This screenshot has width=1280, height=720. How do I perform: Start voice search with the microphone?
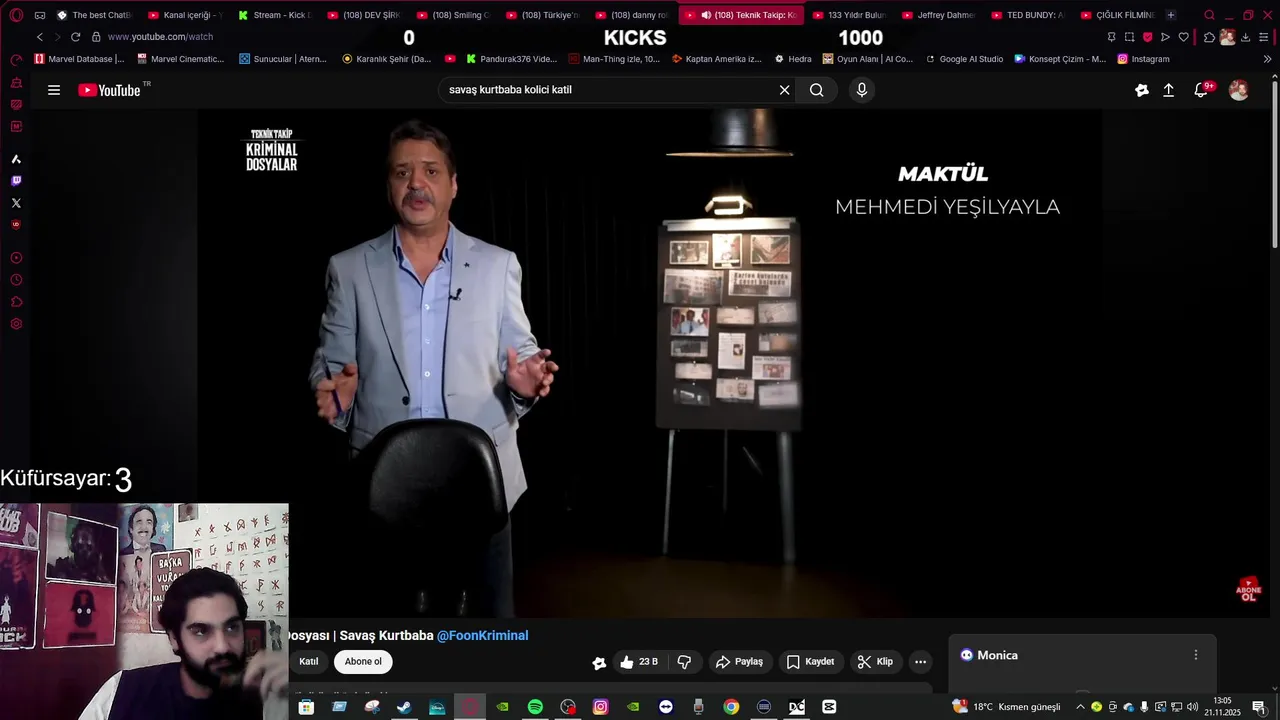pyautogui.click(x=862, y=90)
